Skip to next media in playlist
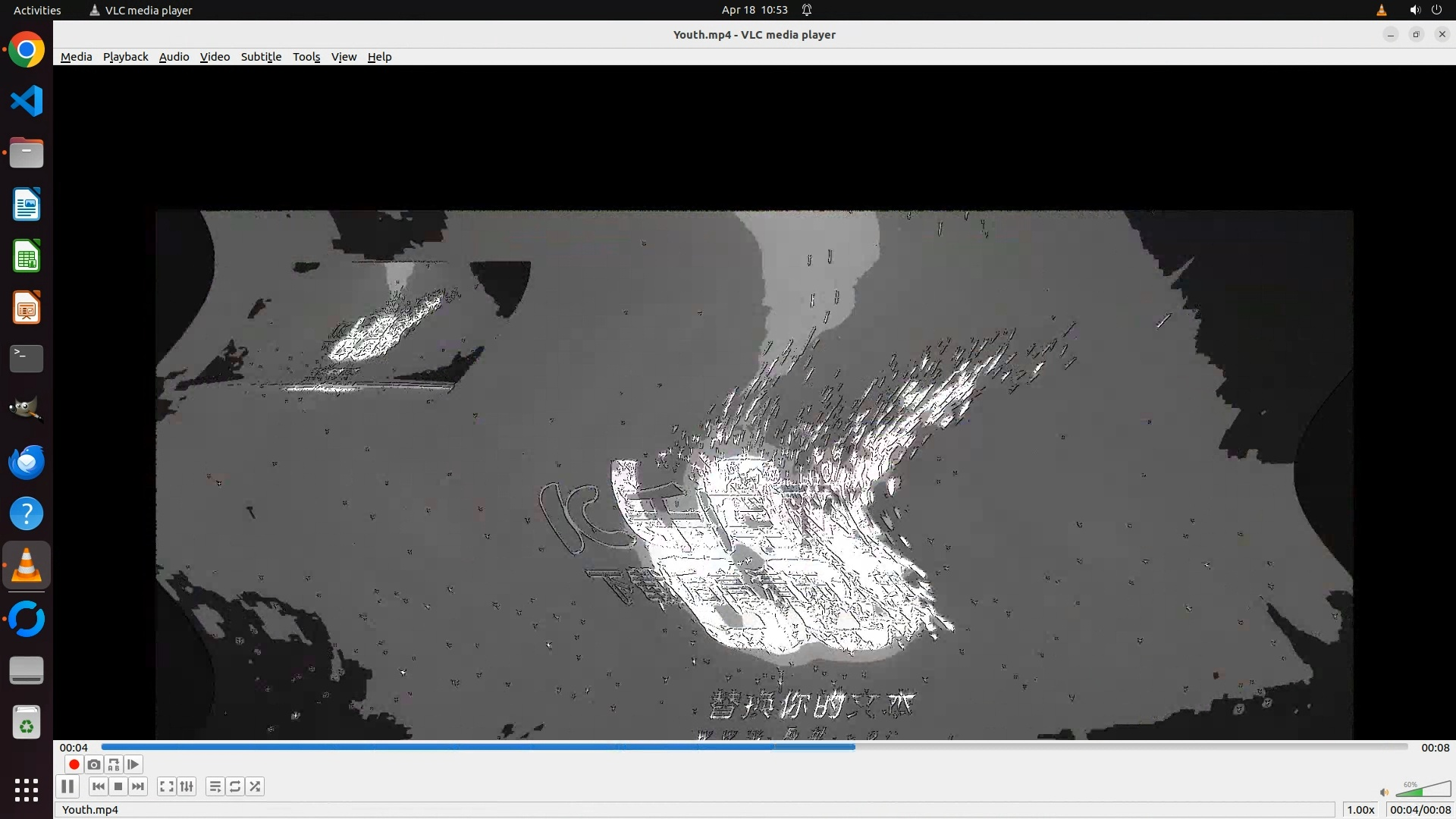 (138, 786)
